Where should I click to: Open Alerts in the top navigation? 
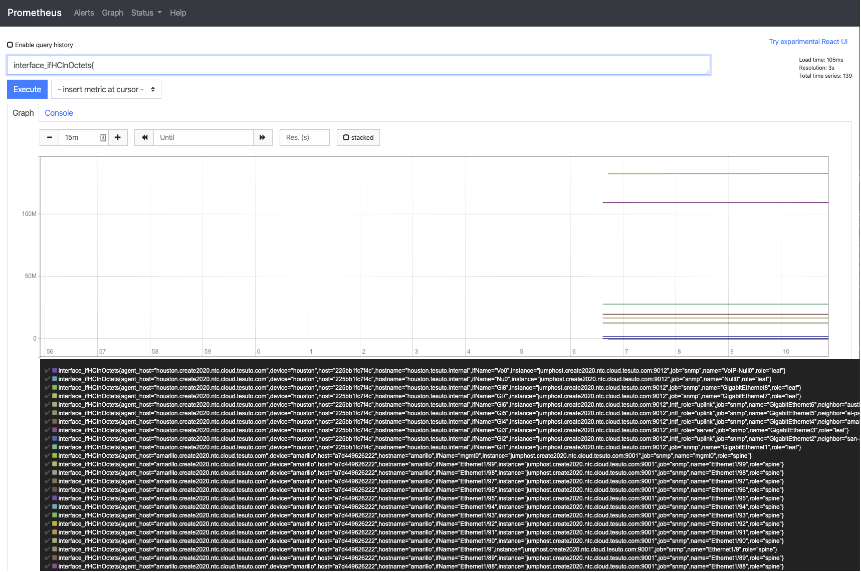pyautogui.click(x=84, y=13)
